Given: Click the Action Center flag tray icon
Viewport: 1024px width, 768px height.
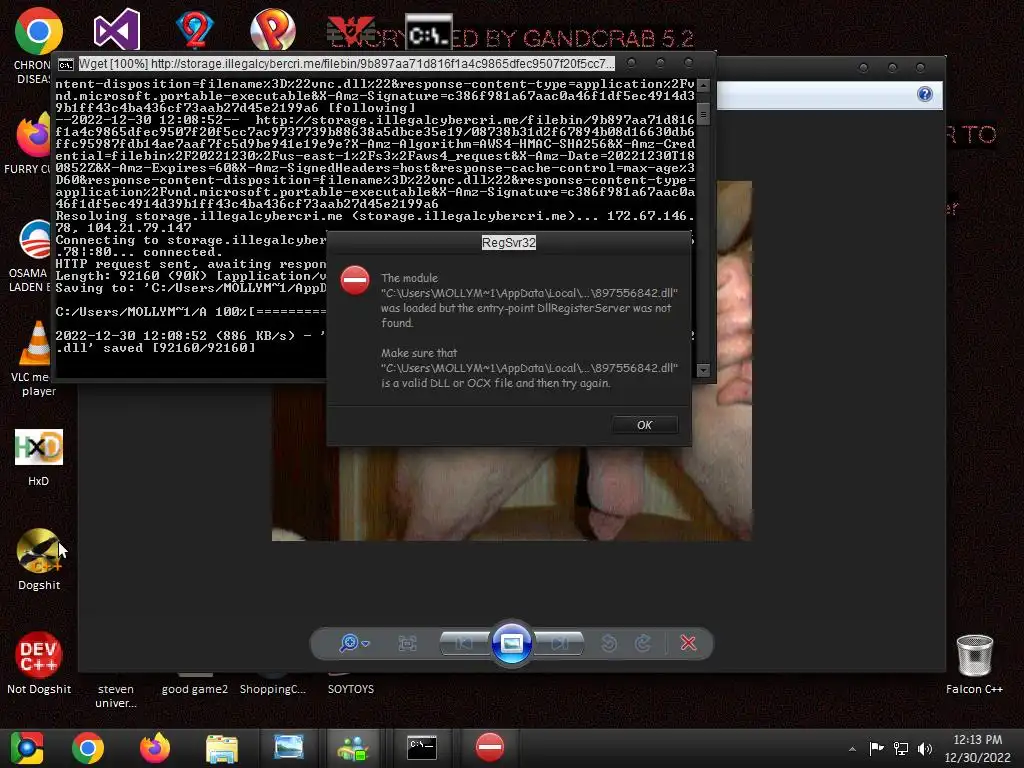Looking at the screenshot, I should tap(876, 748).
